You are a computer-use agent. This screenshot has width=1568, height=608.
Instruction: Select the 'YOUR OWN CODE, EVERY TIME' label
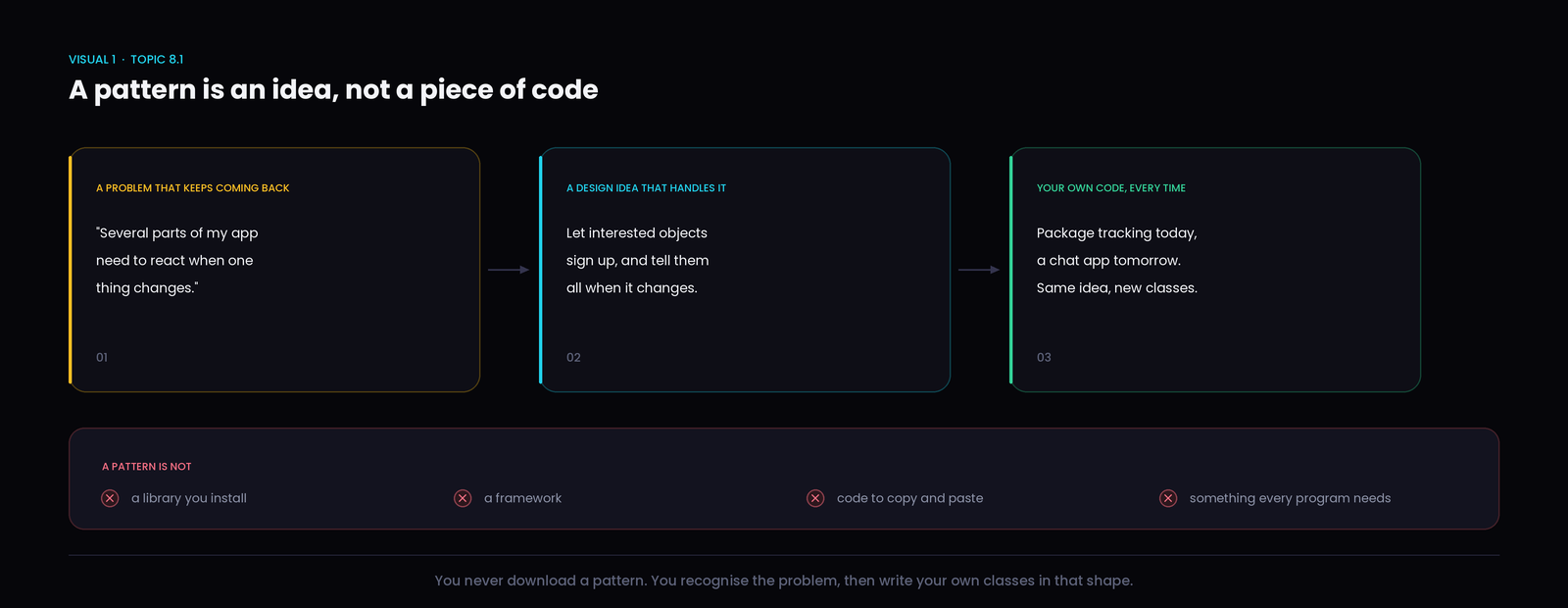[x=1111, y=188]
